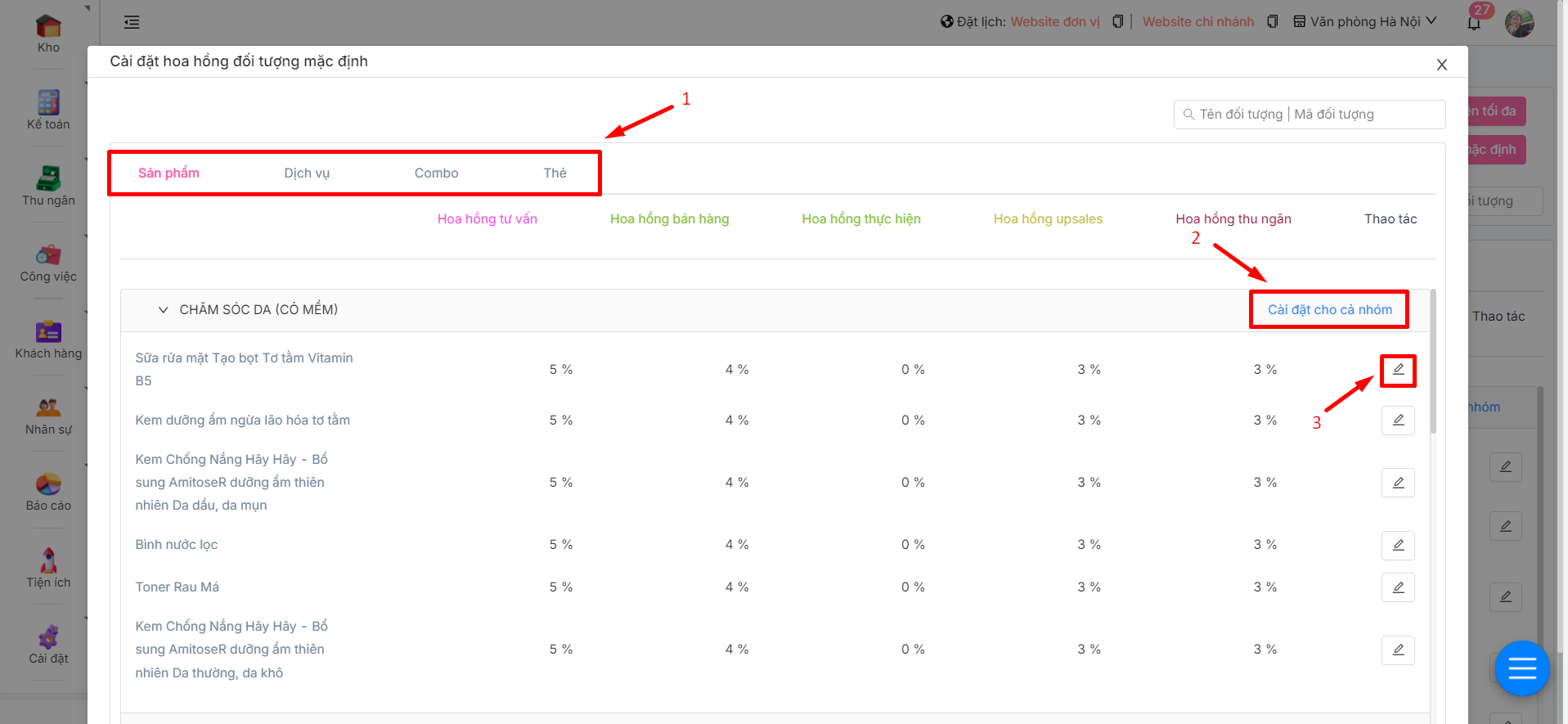The width and height of the screenshot is (1568, 724).
Task: Edit commission for Toner Rau Má
Action: [x=1398, y=587]
